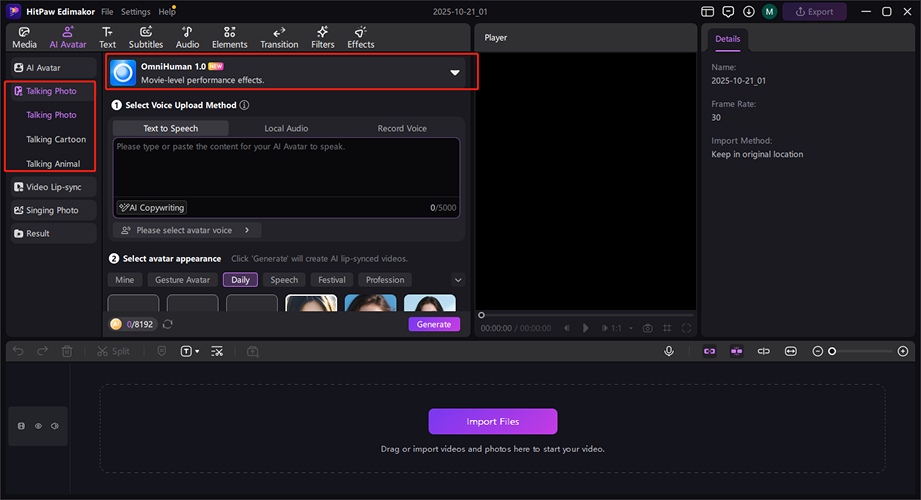Enter fullscreen preview in the player
921x500 pixels.
[x=687, y=328]
